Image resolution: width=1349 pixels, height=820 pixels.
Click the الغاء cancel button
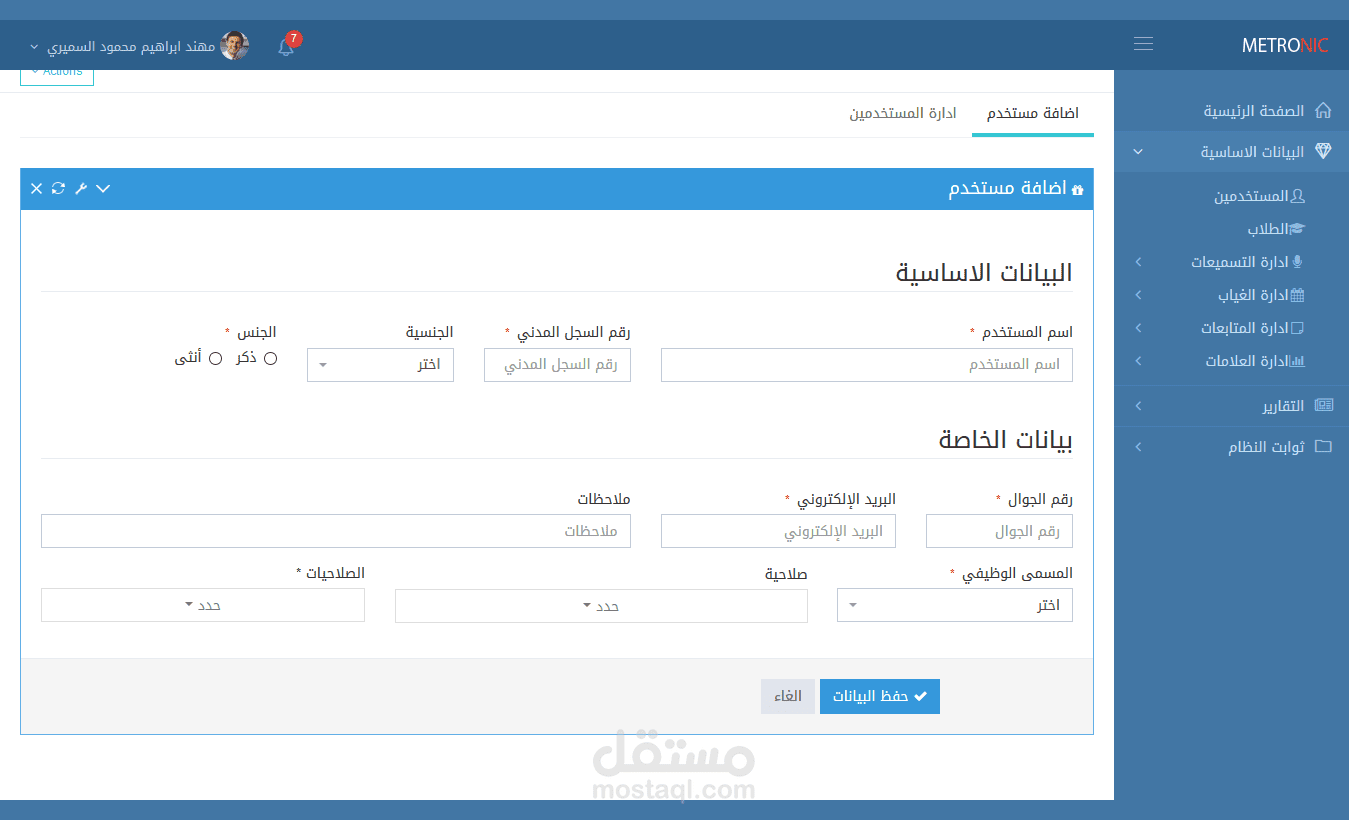tap(788, 696)
